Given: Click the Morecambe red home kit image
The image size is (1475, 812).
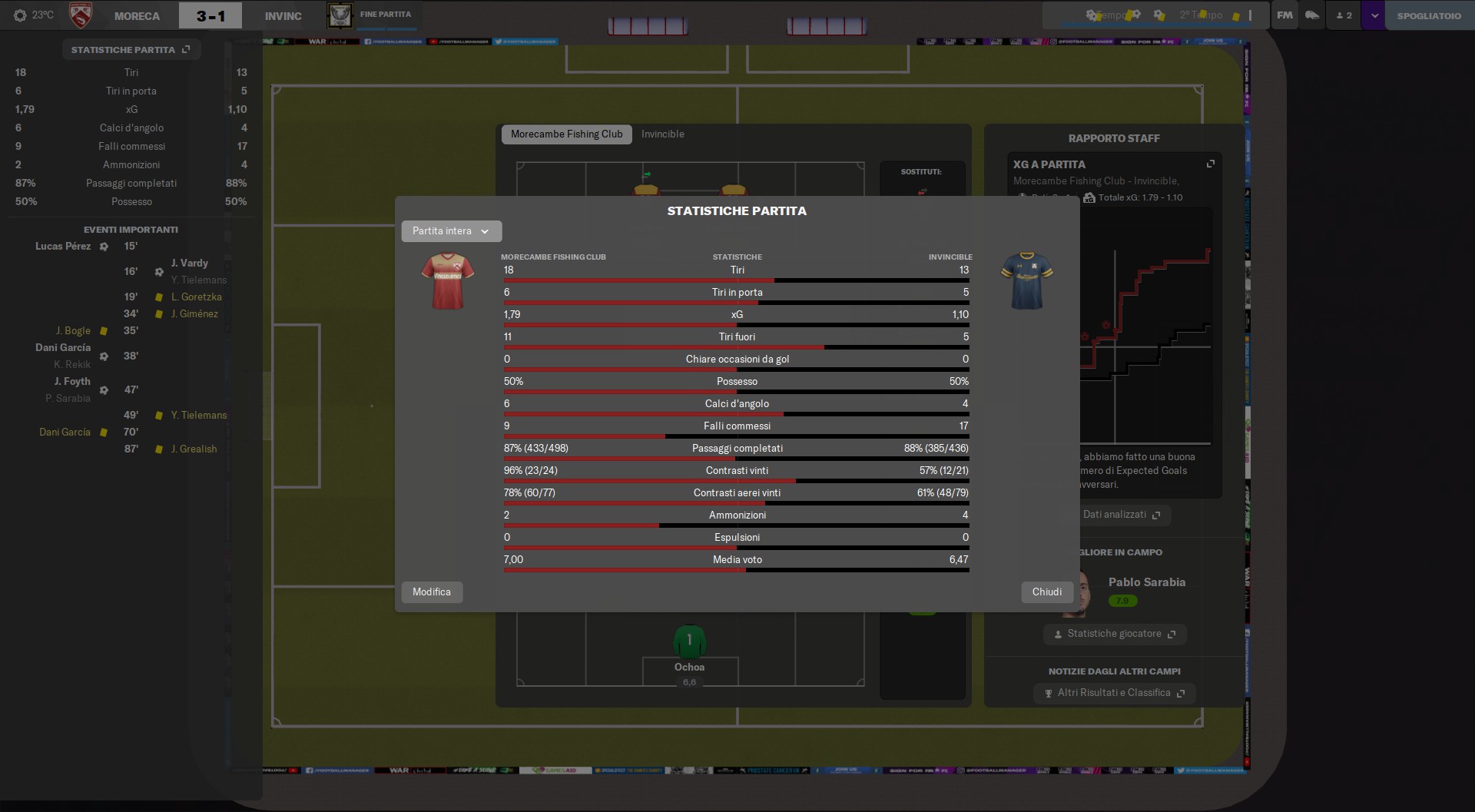Looking at the screenshot, I should click(448, 281).
